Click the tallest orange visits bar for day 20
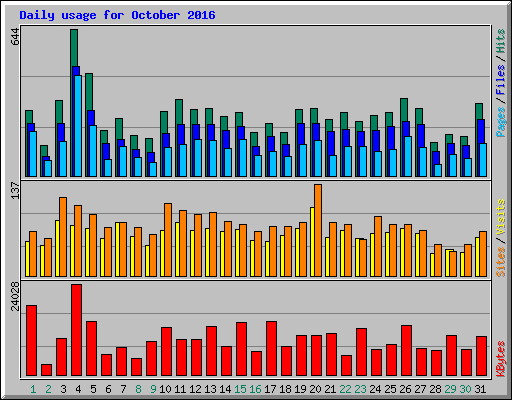The width and height of the screenshot is (512, 400). [x=318, y=230]
